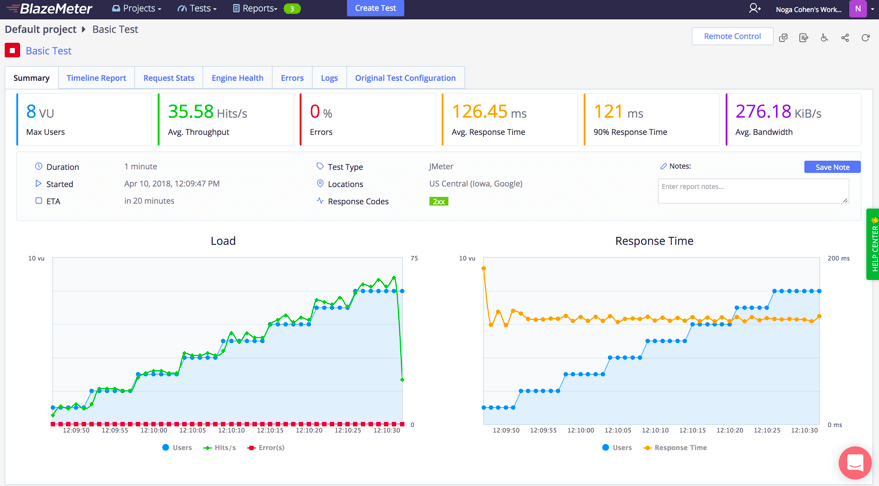This screenshot has width=879, height=486.
Task: Expand the Tests dropdown menu
Action: [197, 9]
